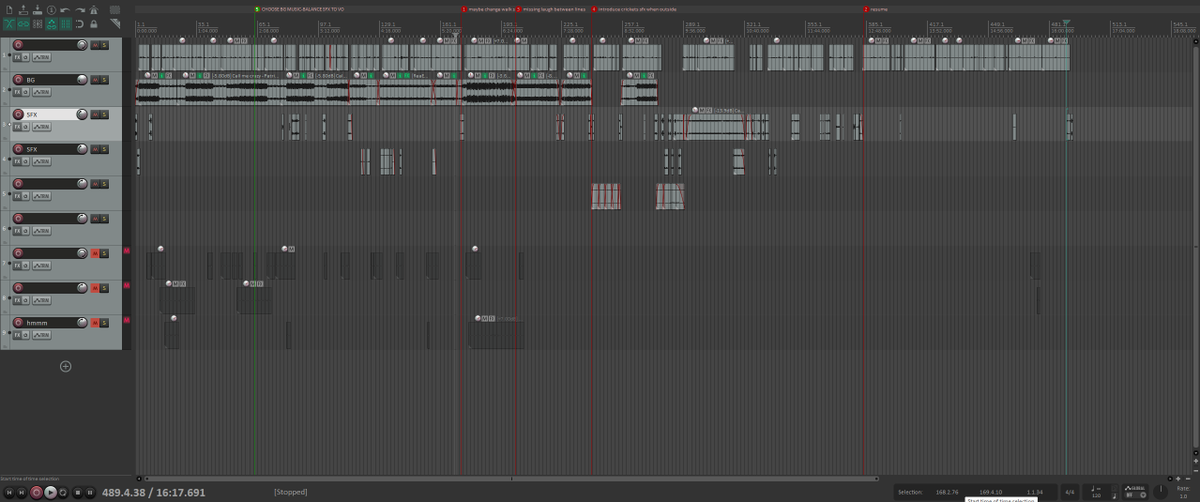Open envelope/trim button on BG track

[42, 92]
